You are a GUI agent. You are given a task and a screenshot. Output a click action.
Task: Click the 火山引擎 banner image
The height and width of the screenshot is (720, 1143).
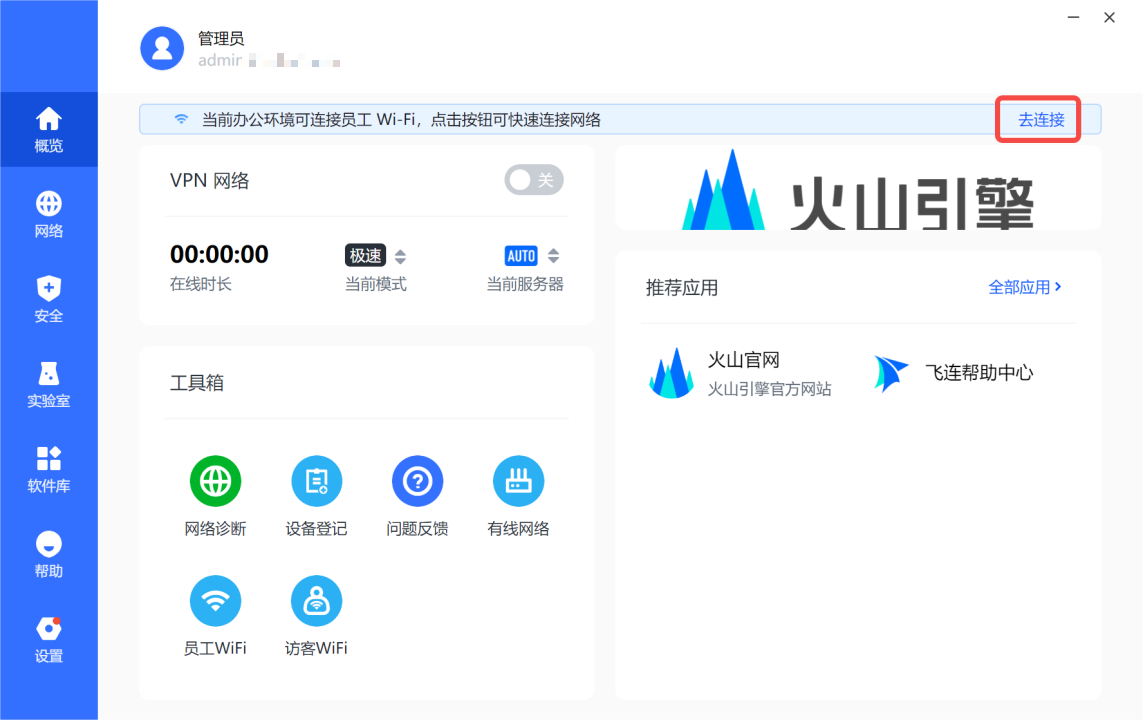coord(858,188)
